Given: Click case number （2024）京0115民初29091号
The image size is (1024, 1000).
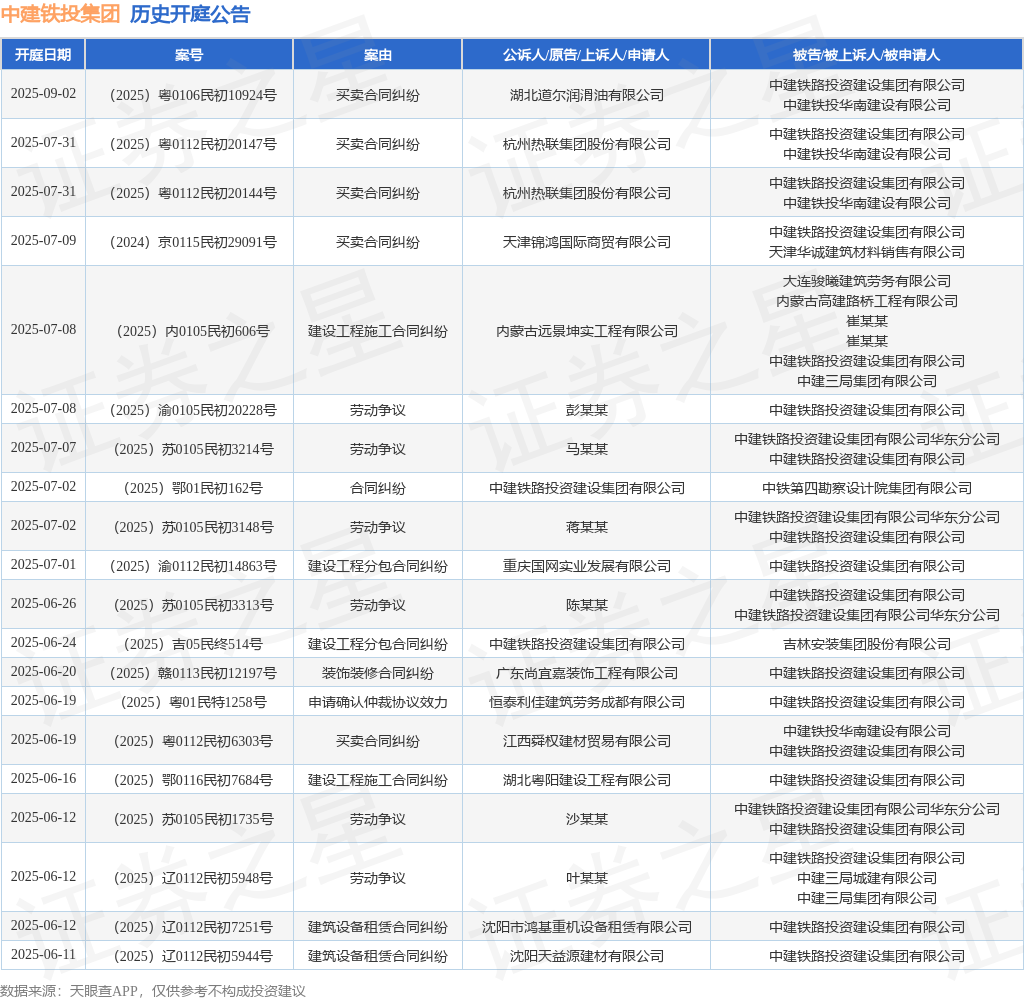Looking at the screenshot, I should pos(189,242).
